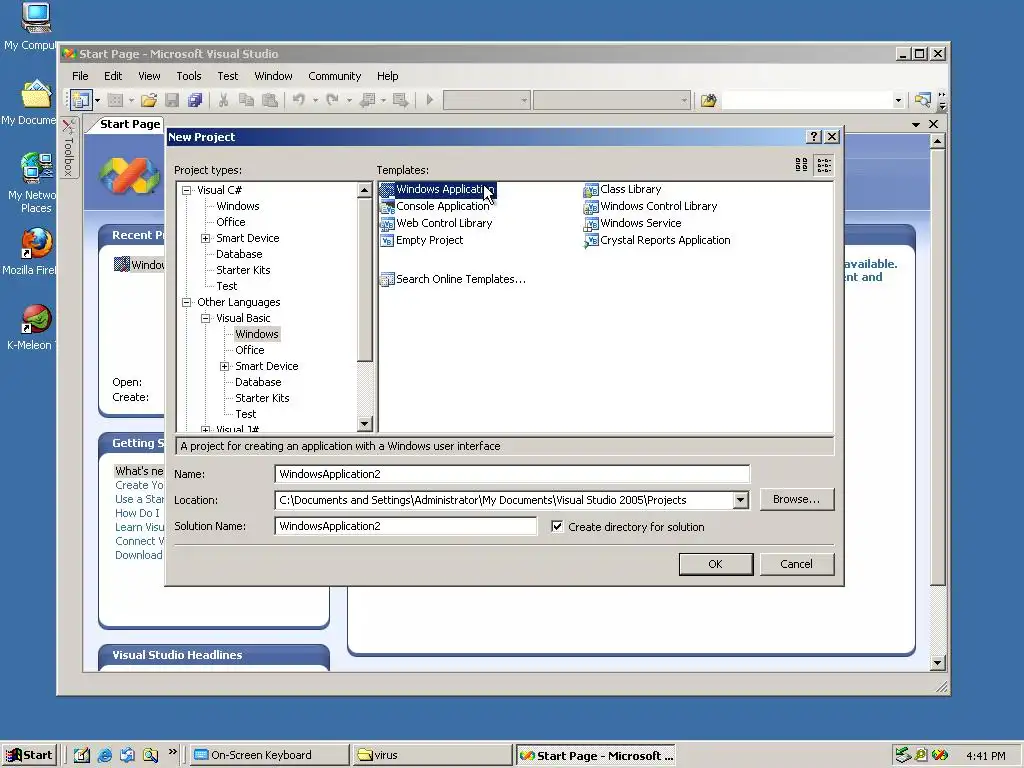Switch to On-Screen Keyboard taskbar button

[x=270, y=755]
